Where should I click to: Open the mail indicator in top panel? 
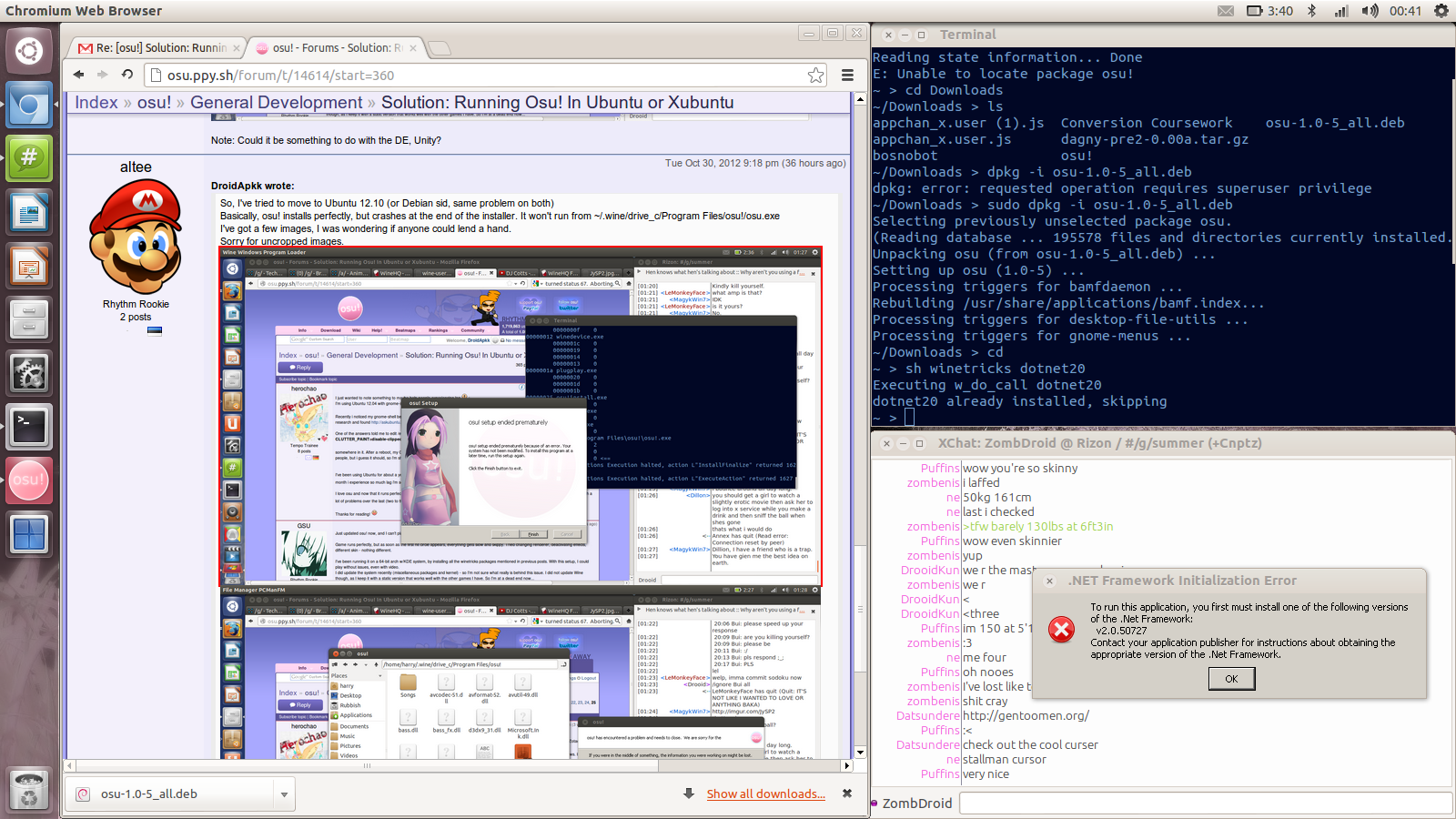(1226, 11)
